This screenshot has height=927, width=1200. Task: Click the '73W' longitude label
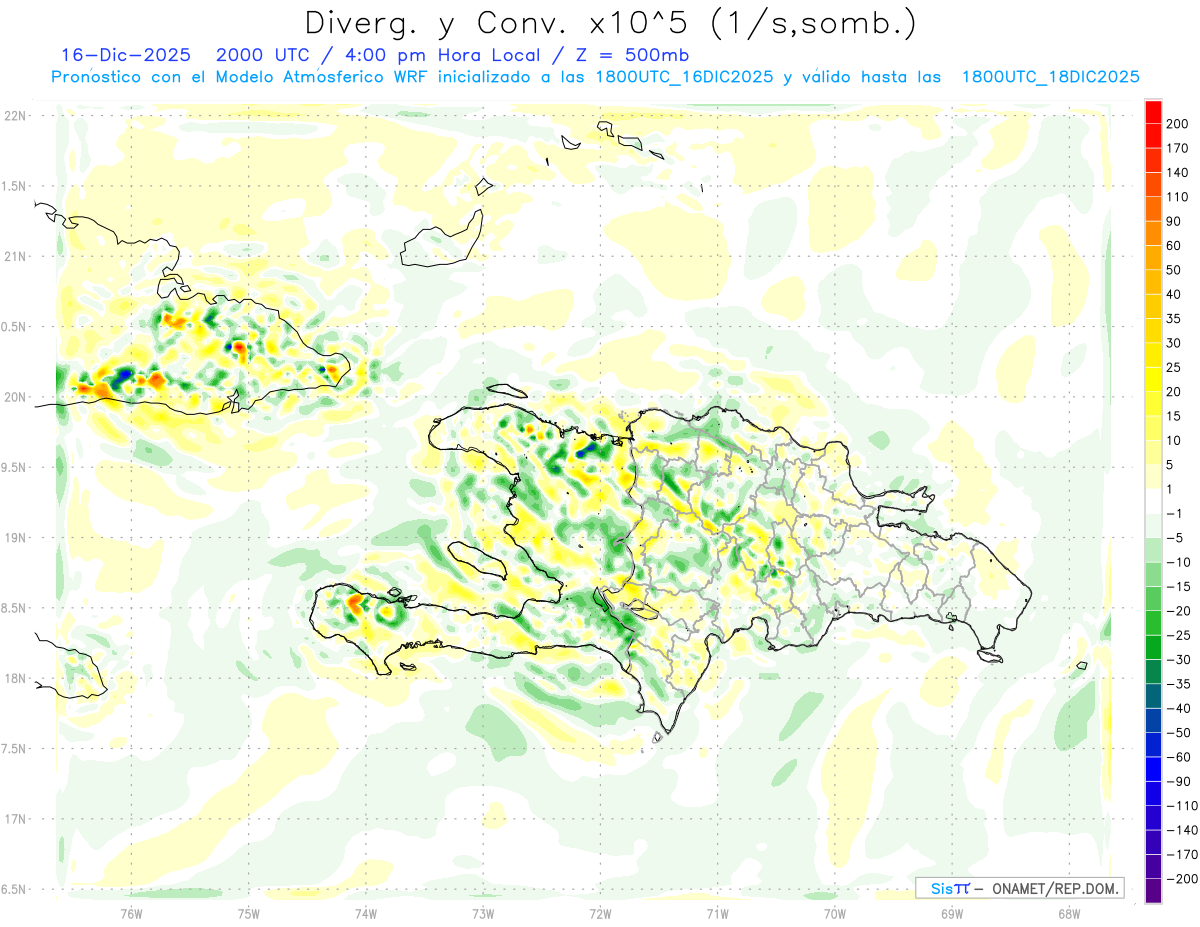[483, 913]
